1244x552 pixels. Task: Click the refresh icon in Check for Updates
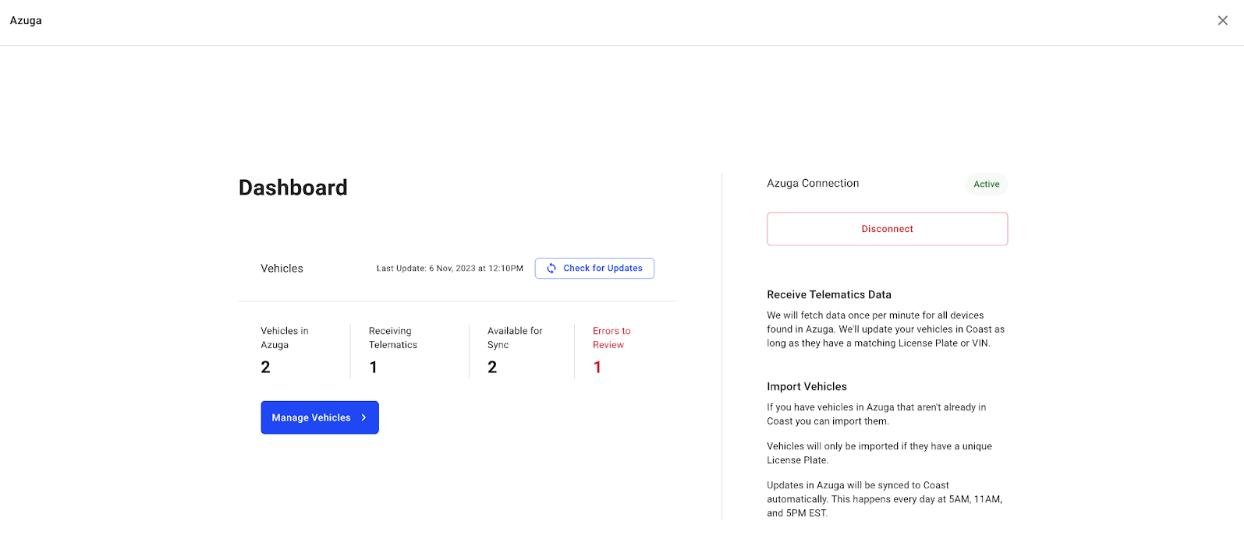551,268
